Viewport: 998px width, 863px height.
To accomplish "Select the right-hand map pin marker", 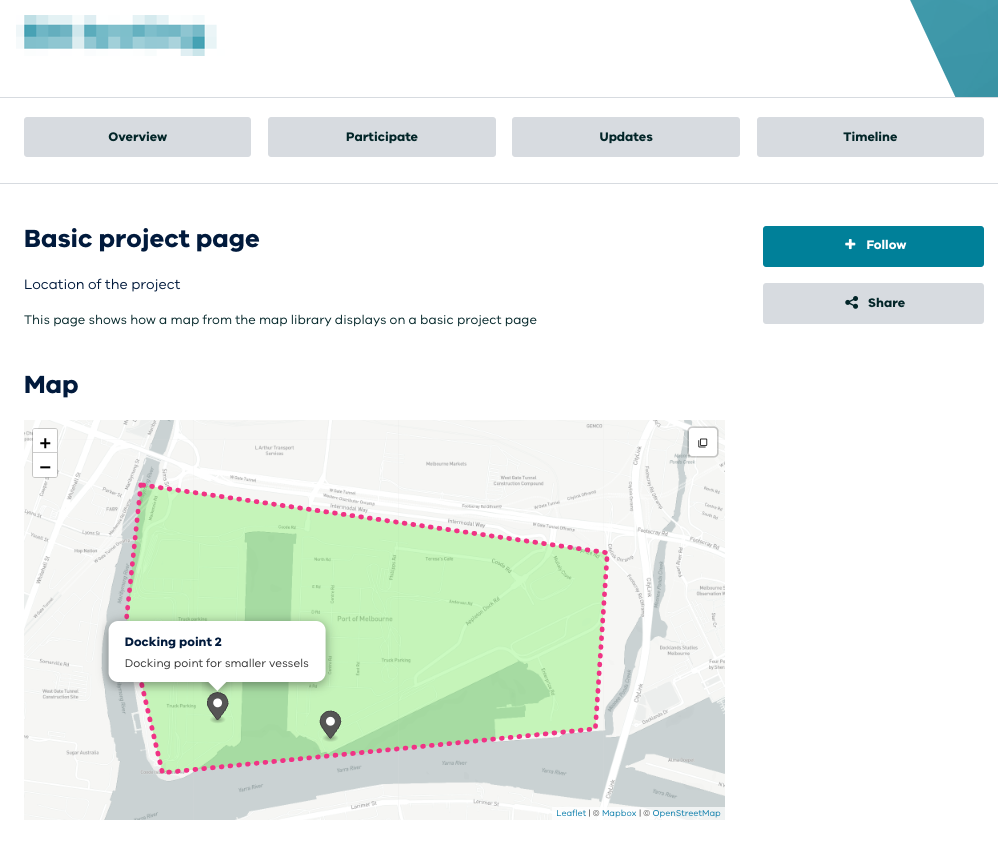I will (x=329, y=723).
